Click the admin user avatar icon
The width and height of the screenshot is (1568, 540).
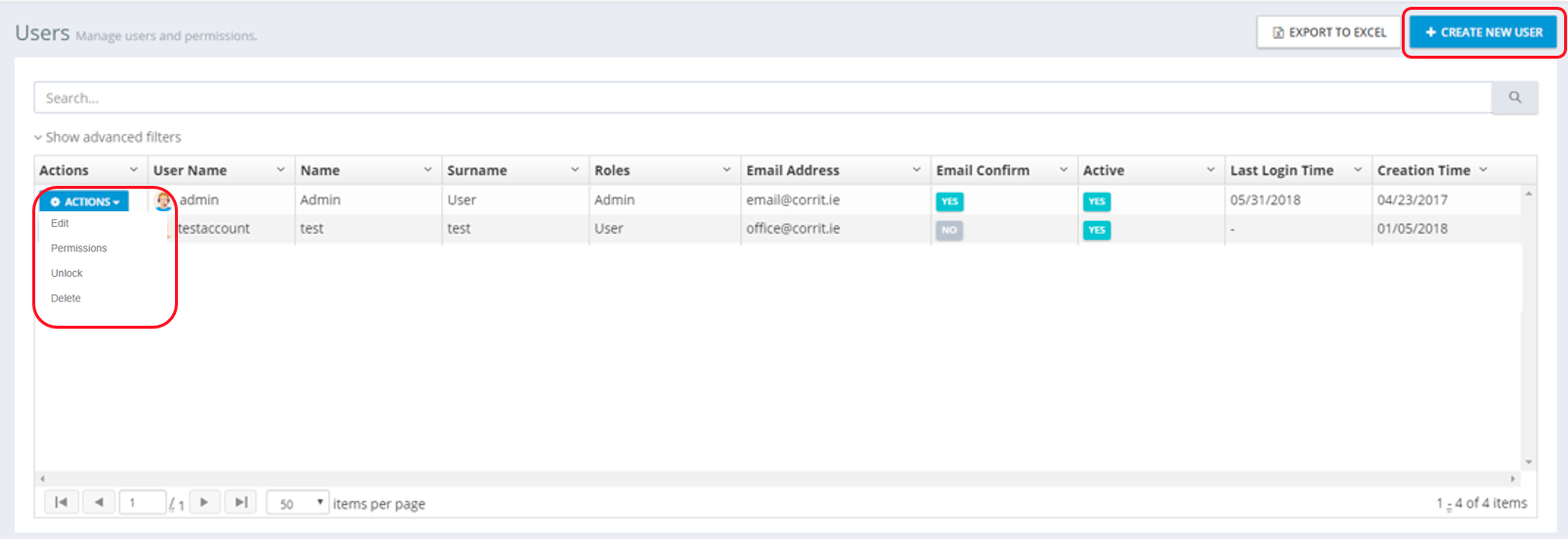coord(163,201)
